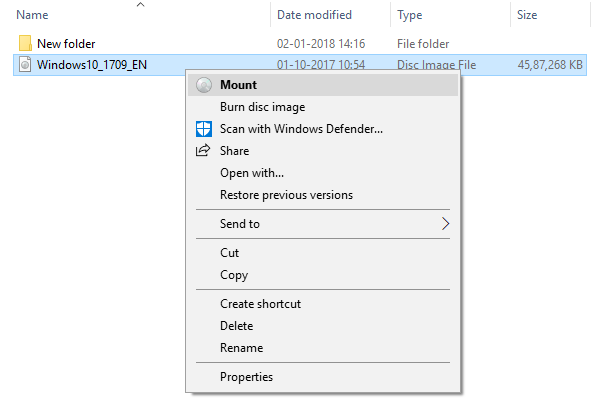Select Delete from the context menu
This screenshot has height=408, width=603.
click(323, 326)
